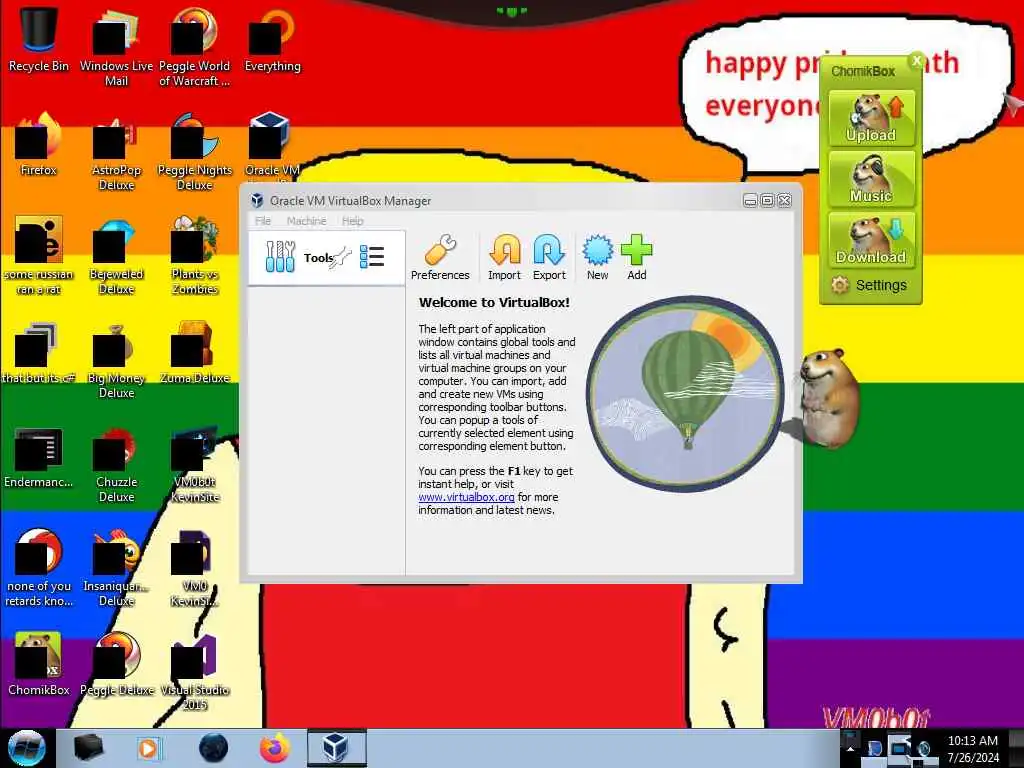
Task: Select the Chuzzle Deluxe desktop icon
Action: pyautogui.click(x=116, y=464)
